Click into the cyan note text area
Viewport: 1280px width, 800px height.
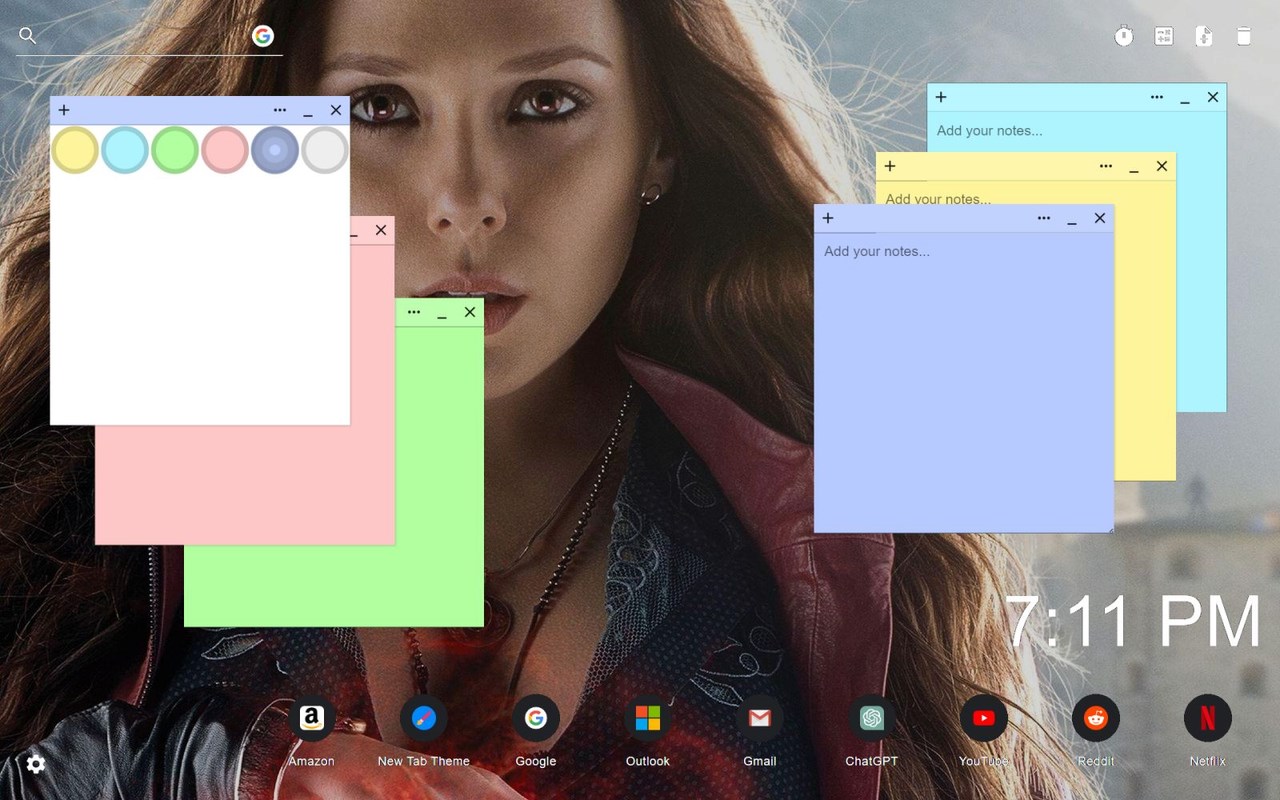tap(1077, 131)
